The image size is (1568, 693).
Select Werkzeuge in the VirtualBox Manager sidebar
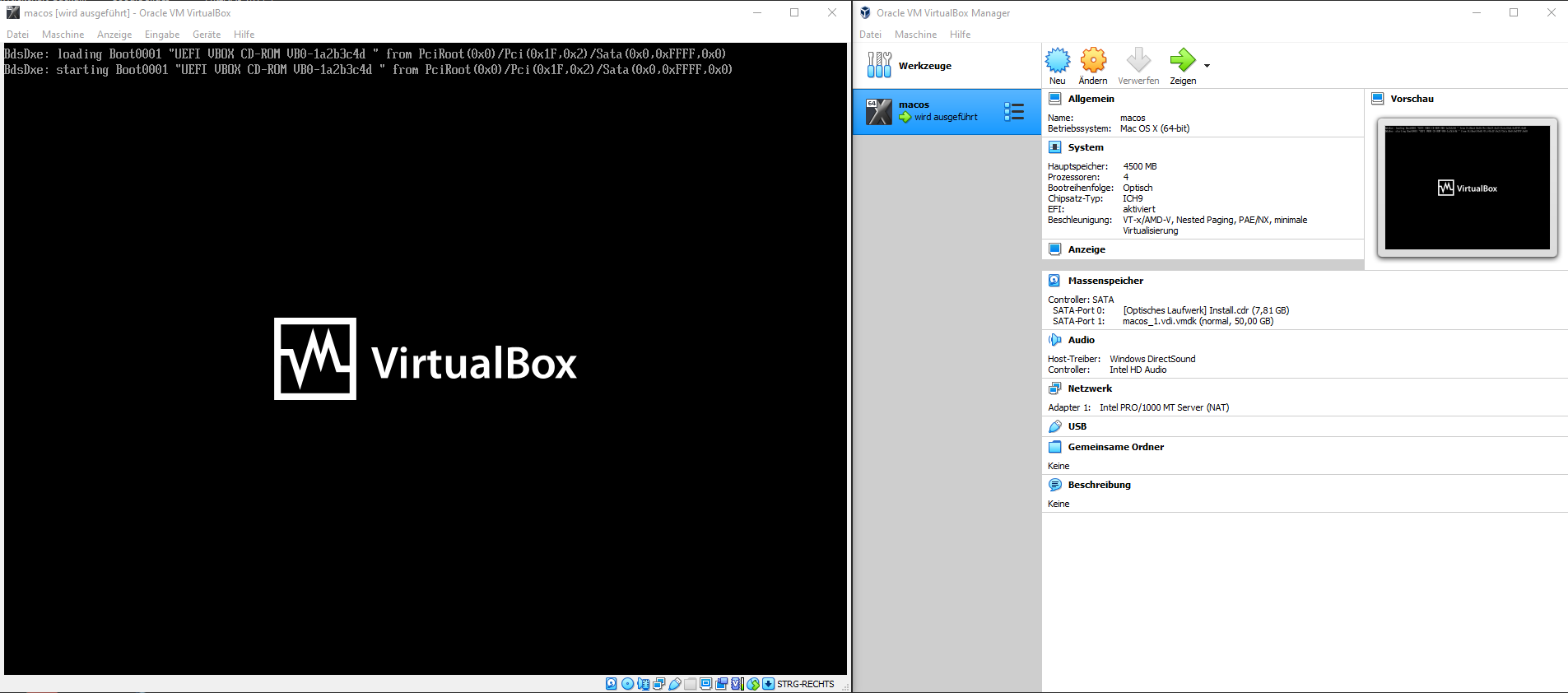(947, 66)
